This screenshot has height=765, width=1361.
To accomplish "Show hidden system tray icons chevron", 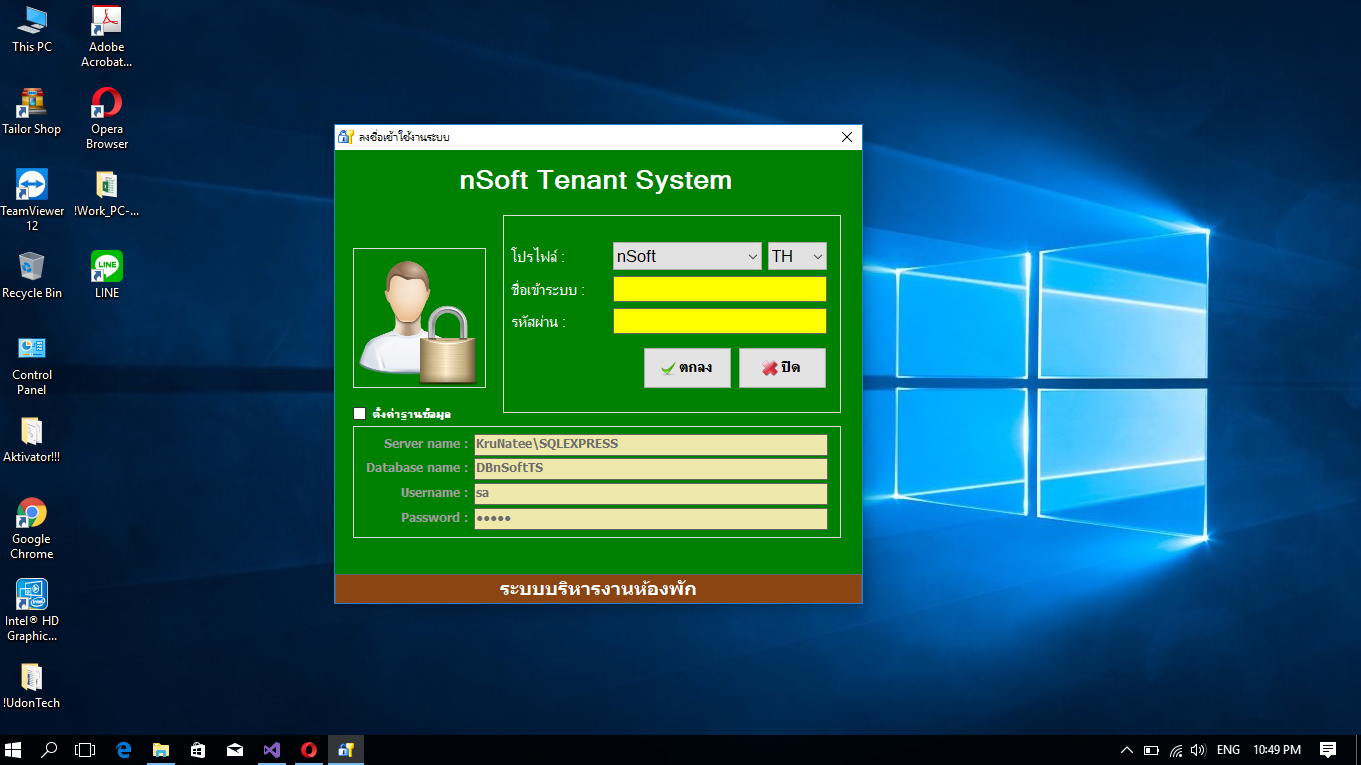I will pos(1126,750).
